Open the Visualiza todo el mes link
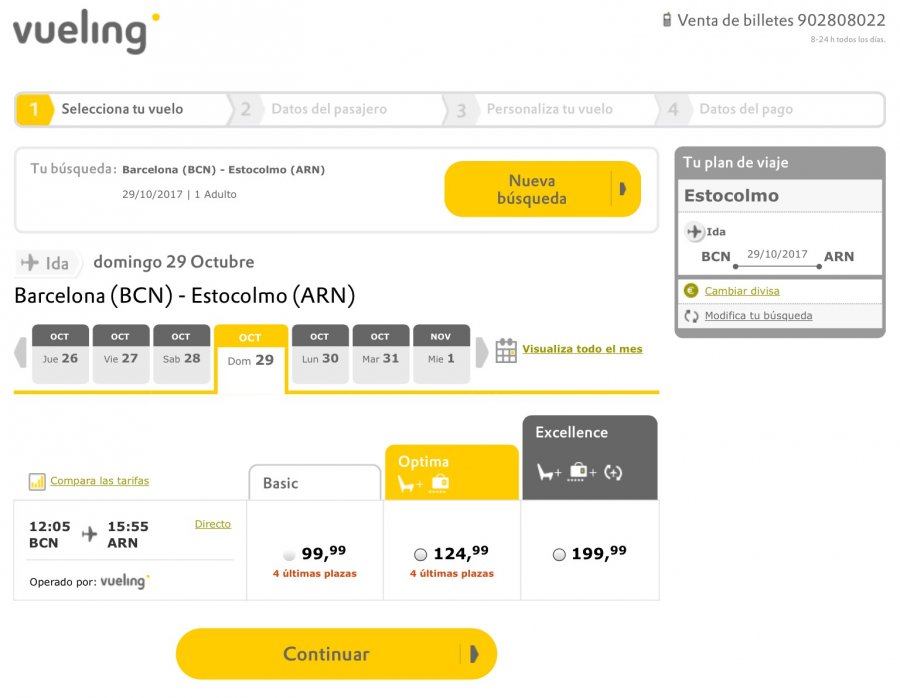 coord(582,349)
